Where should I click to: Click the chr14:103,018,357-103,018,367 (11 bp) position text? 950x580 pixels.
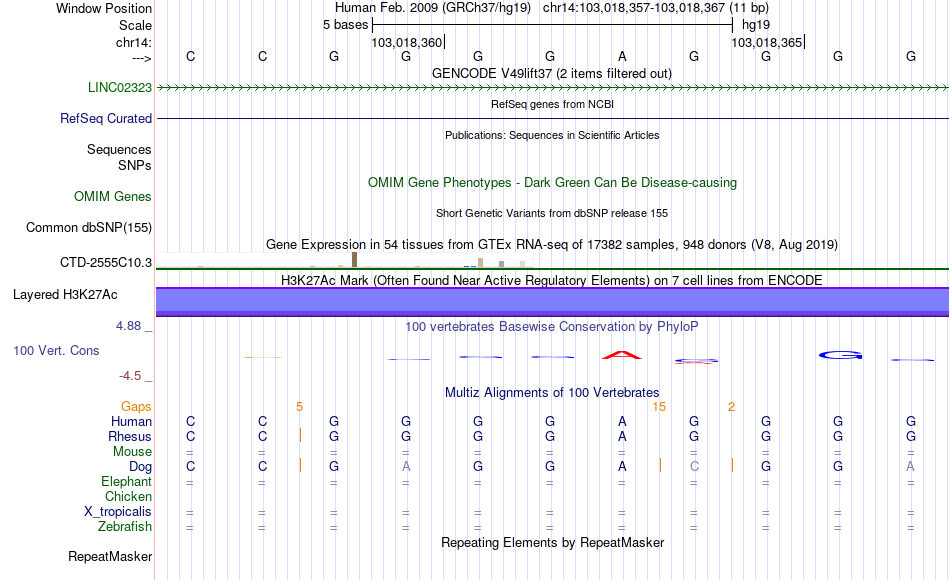point(656,8)
